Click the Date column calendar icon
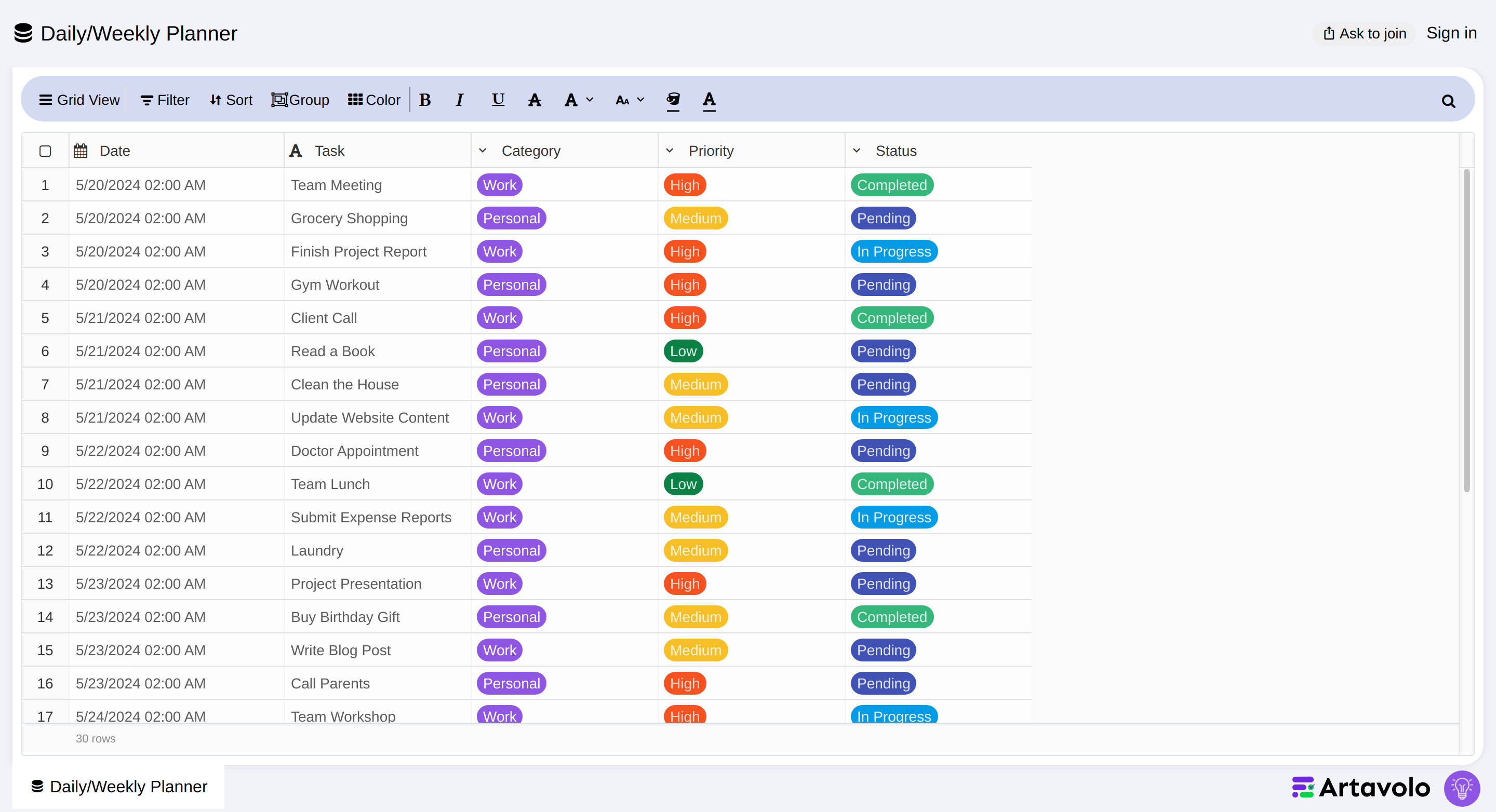 click(81, 151)
